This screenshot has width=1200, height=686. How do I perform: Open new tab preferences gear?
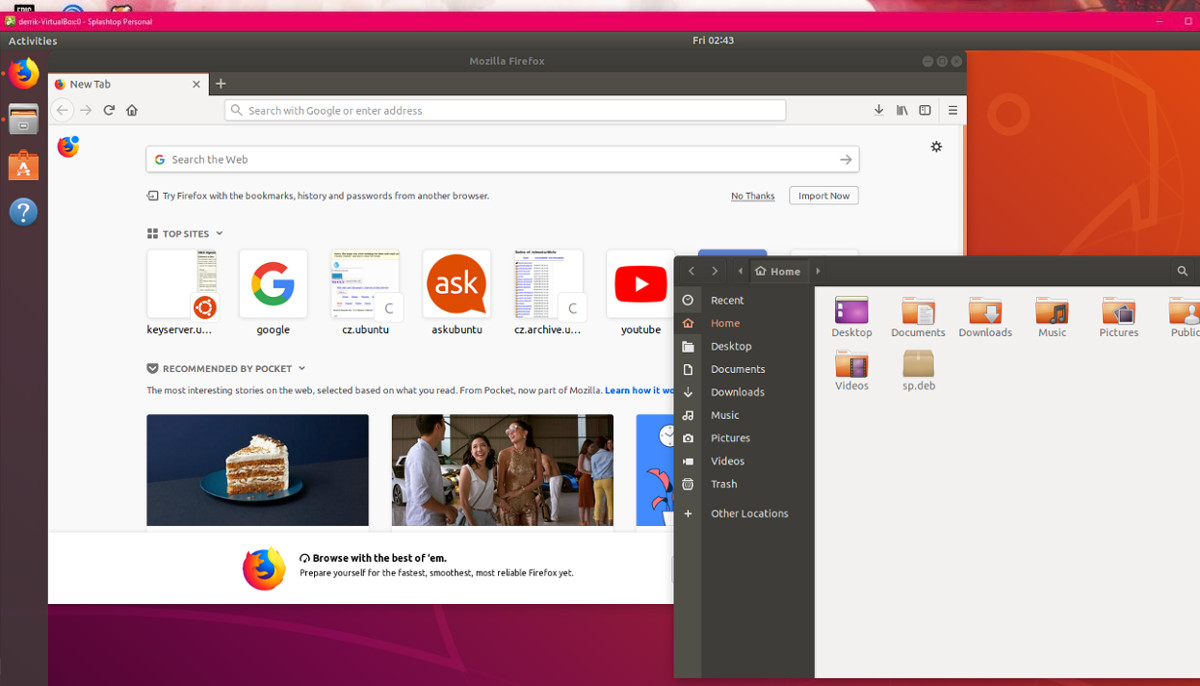tap(936, 147)
